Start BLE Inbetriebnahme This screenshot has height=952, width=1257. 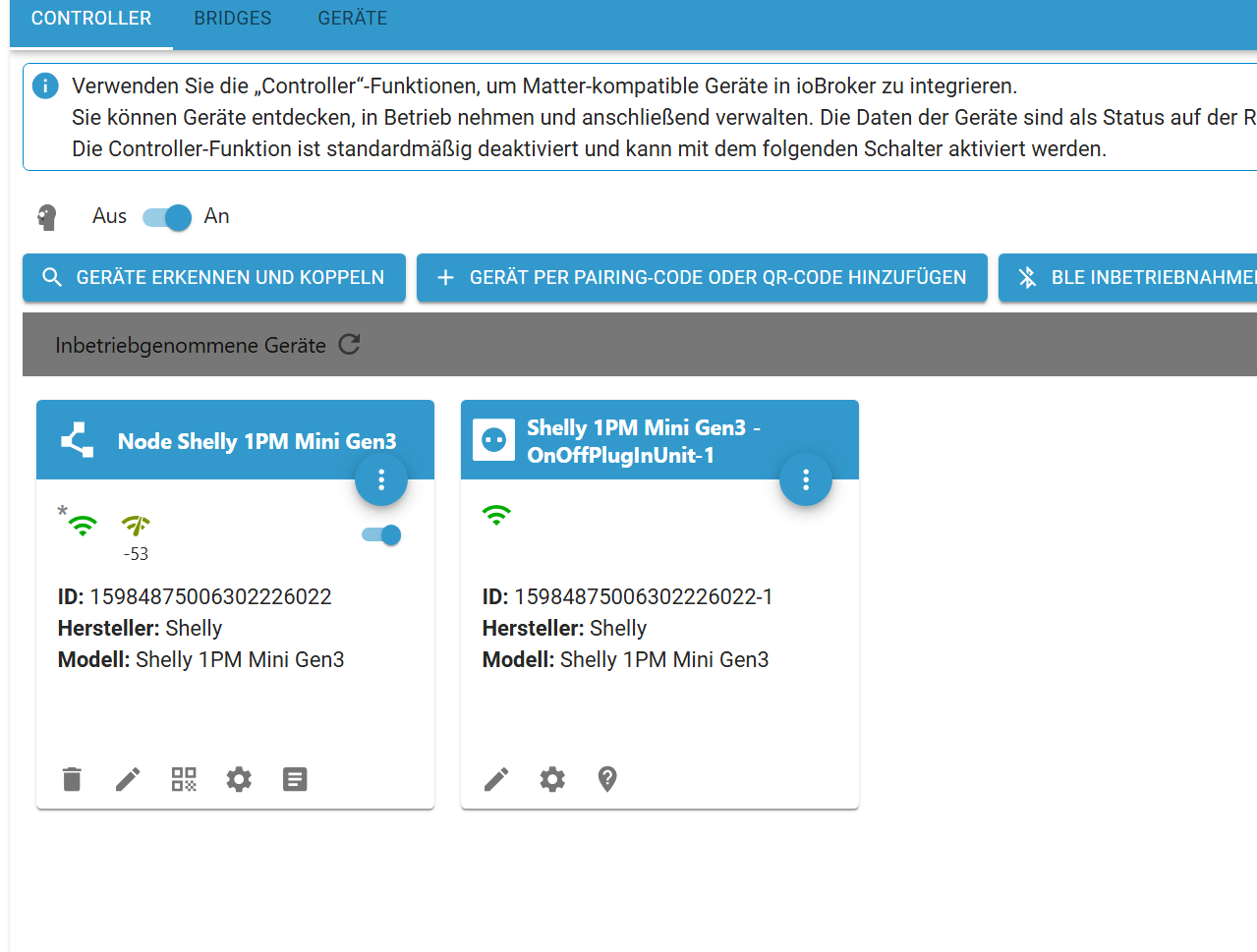pyautogui.click(x=1130, y=278)
